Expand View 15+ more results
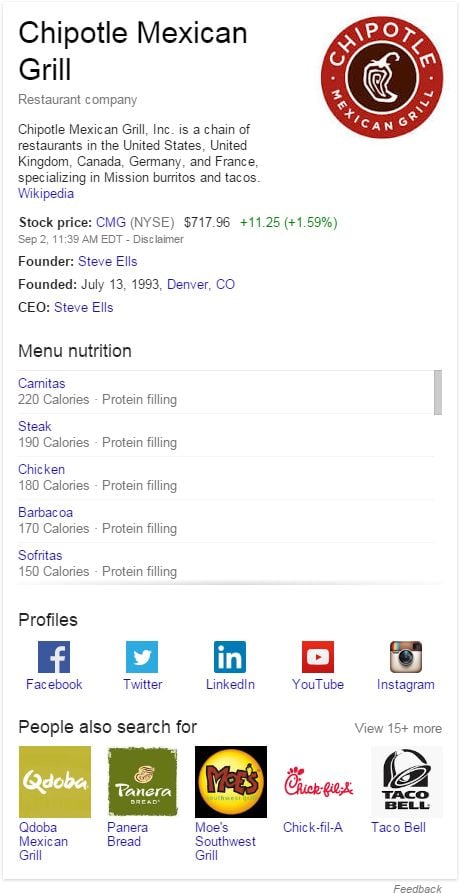 click(398, 728)
